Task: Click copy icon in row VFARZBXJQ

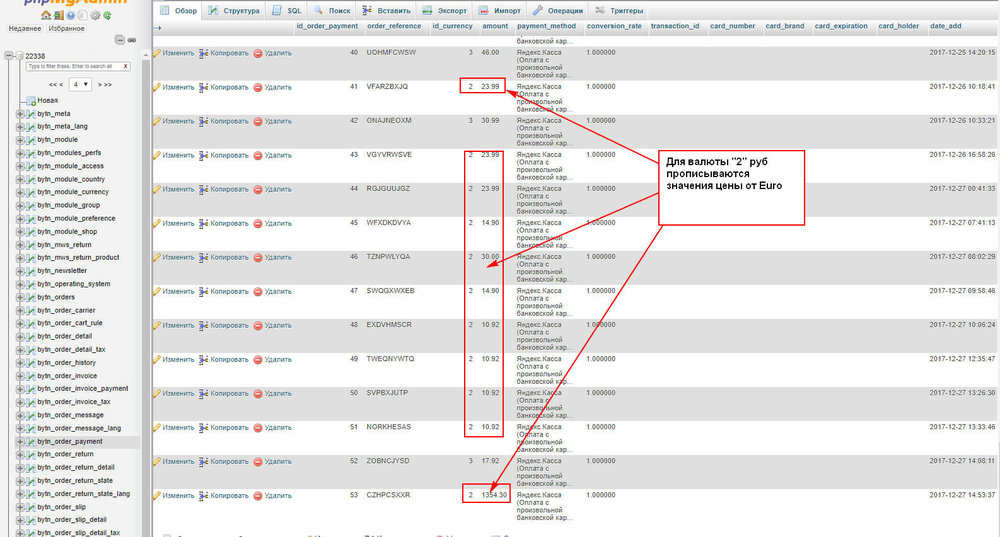Action: point(203,87)
